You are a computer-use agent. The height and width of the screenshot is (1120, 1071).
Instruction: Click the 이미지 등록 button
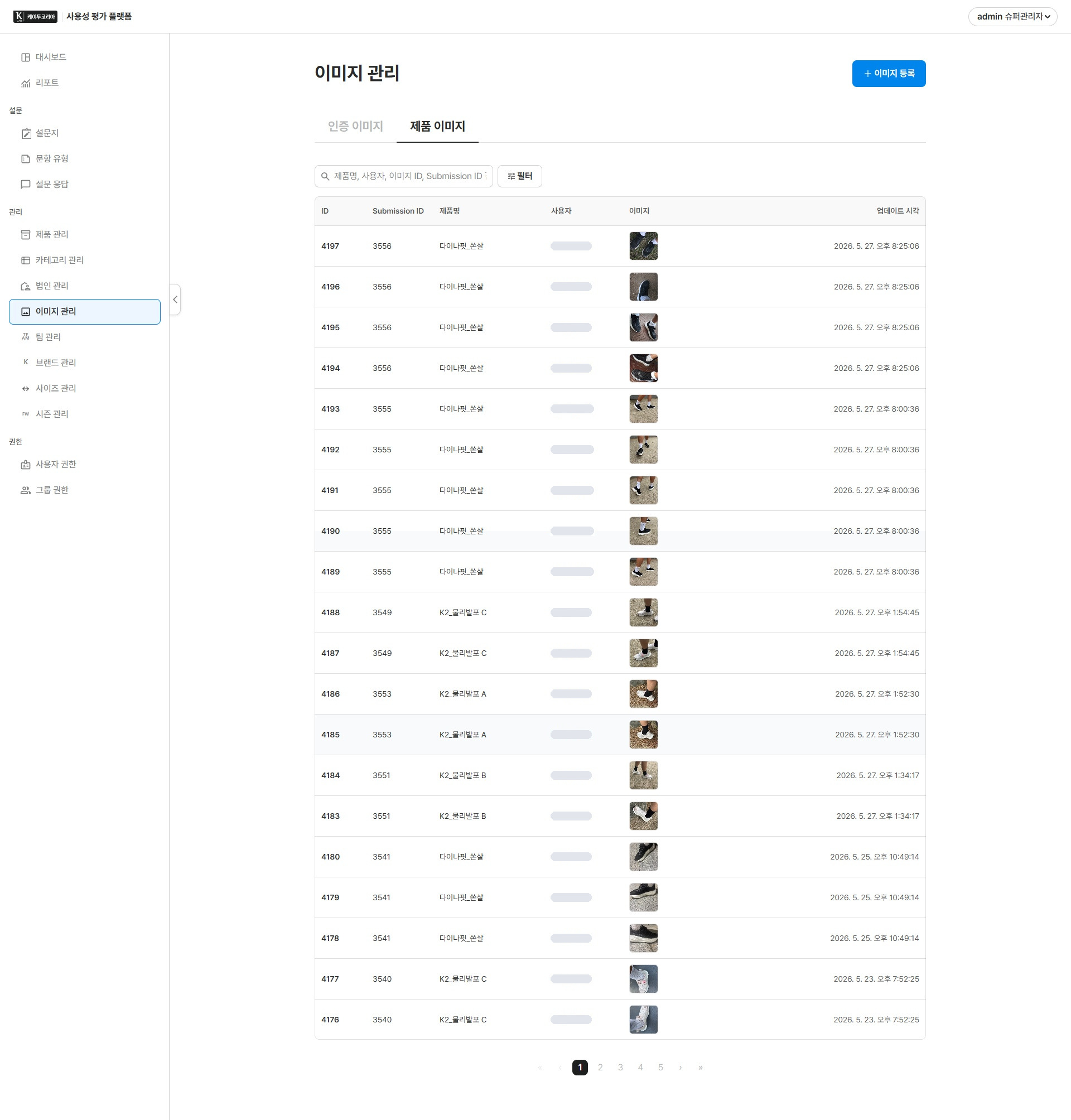point(888,74)
